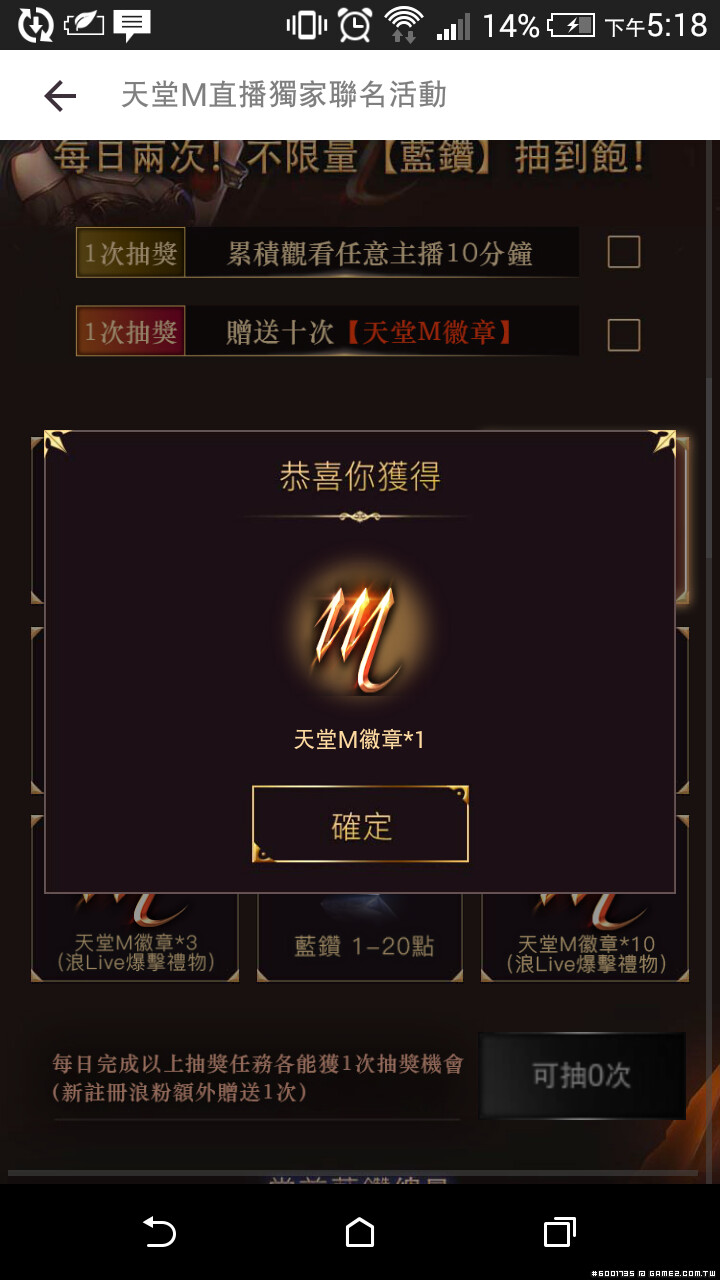Tap the 累積觀看任意主播10分鐘 task row
Image resolution: width=720 pixels, height=1280 pixels.
click(328, 252)
